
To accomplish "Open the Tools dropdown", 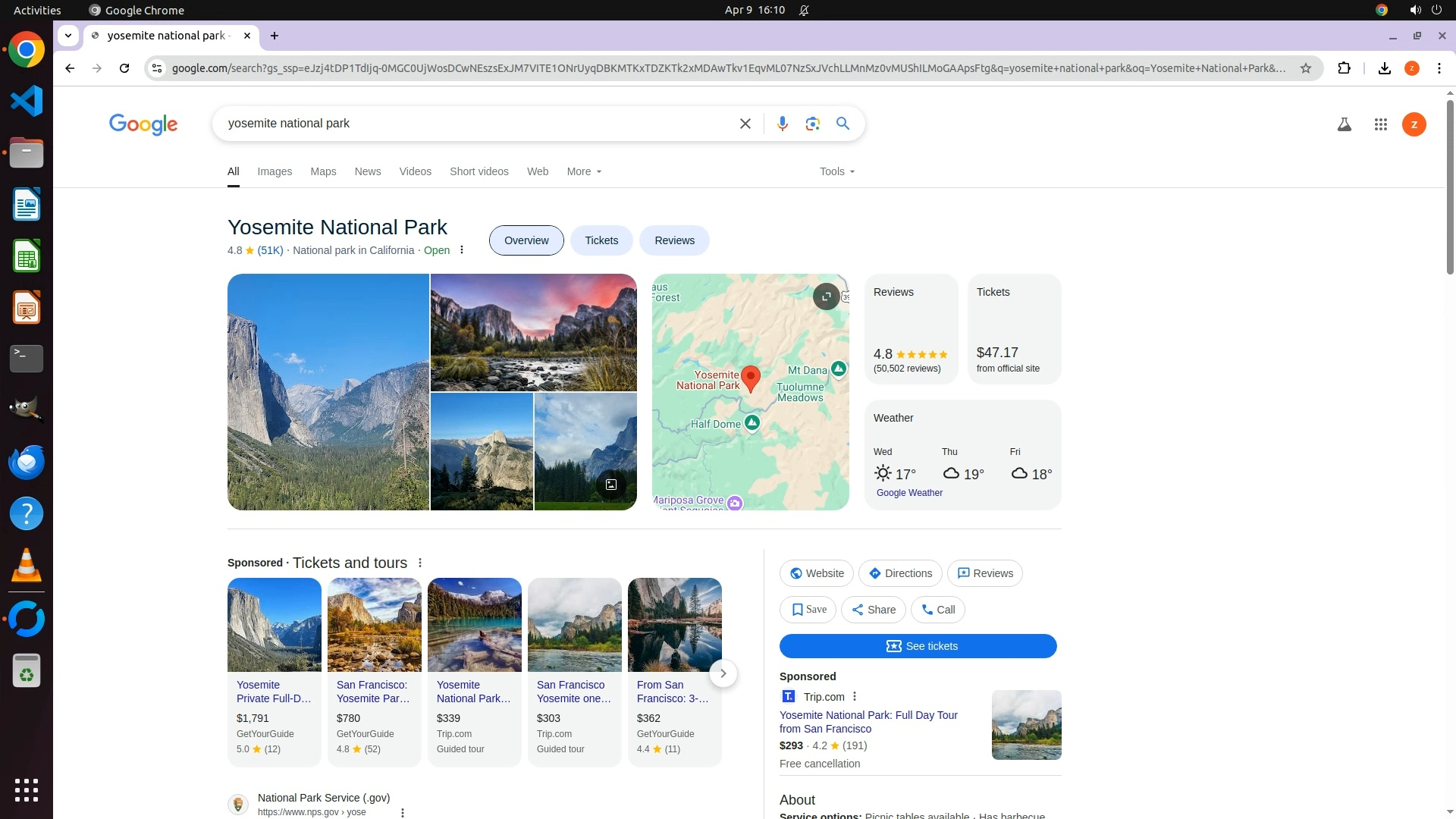I will point(836,171).
